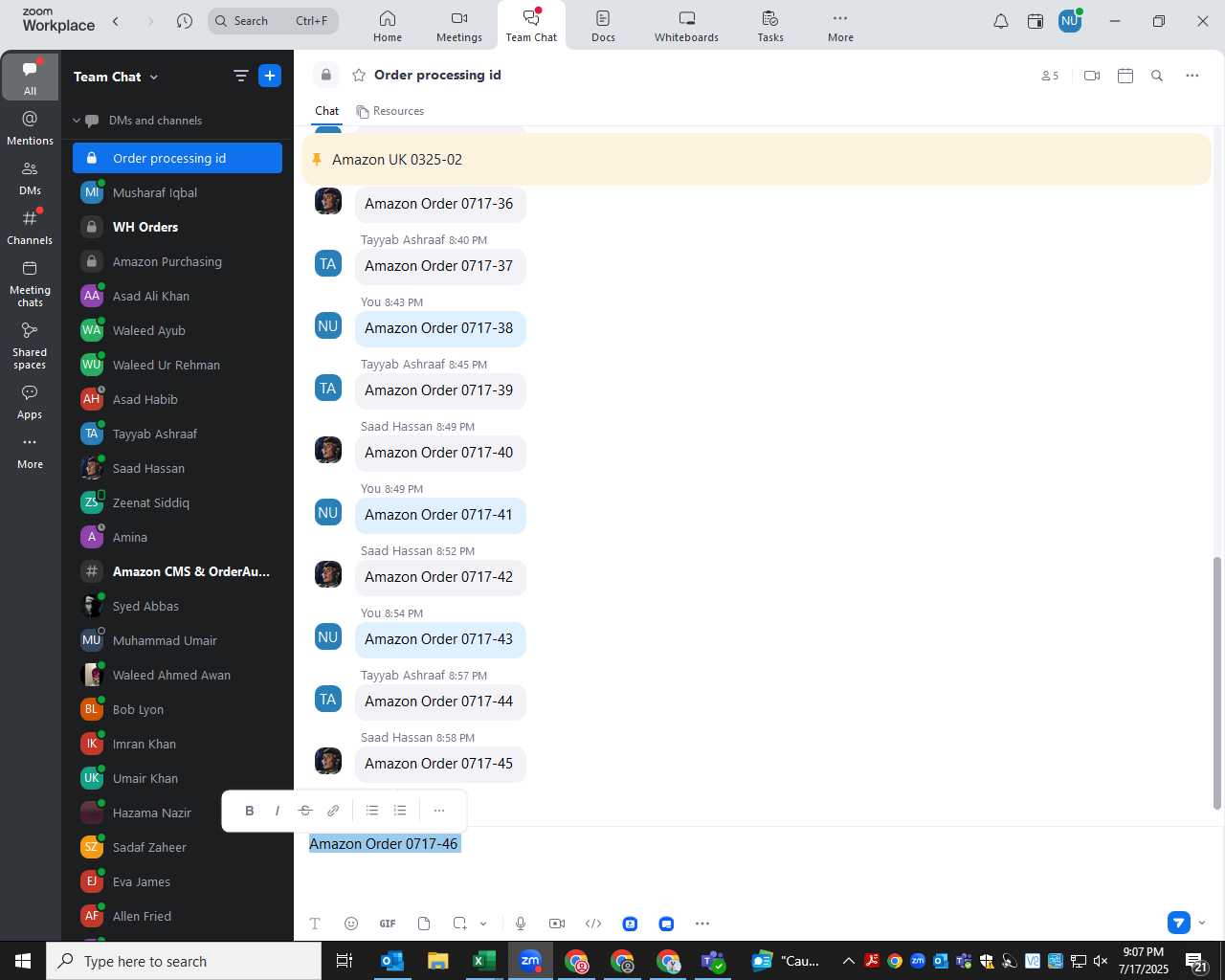This screenshot has width=1225, height=980.
Task: Go back with the left arrow
Action: [x=116, y=21]
